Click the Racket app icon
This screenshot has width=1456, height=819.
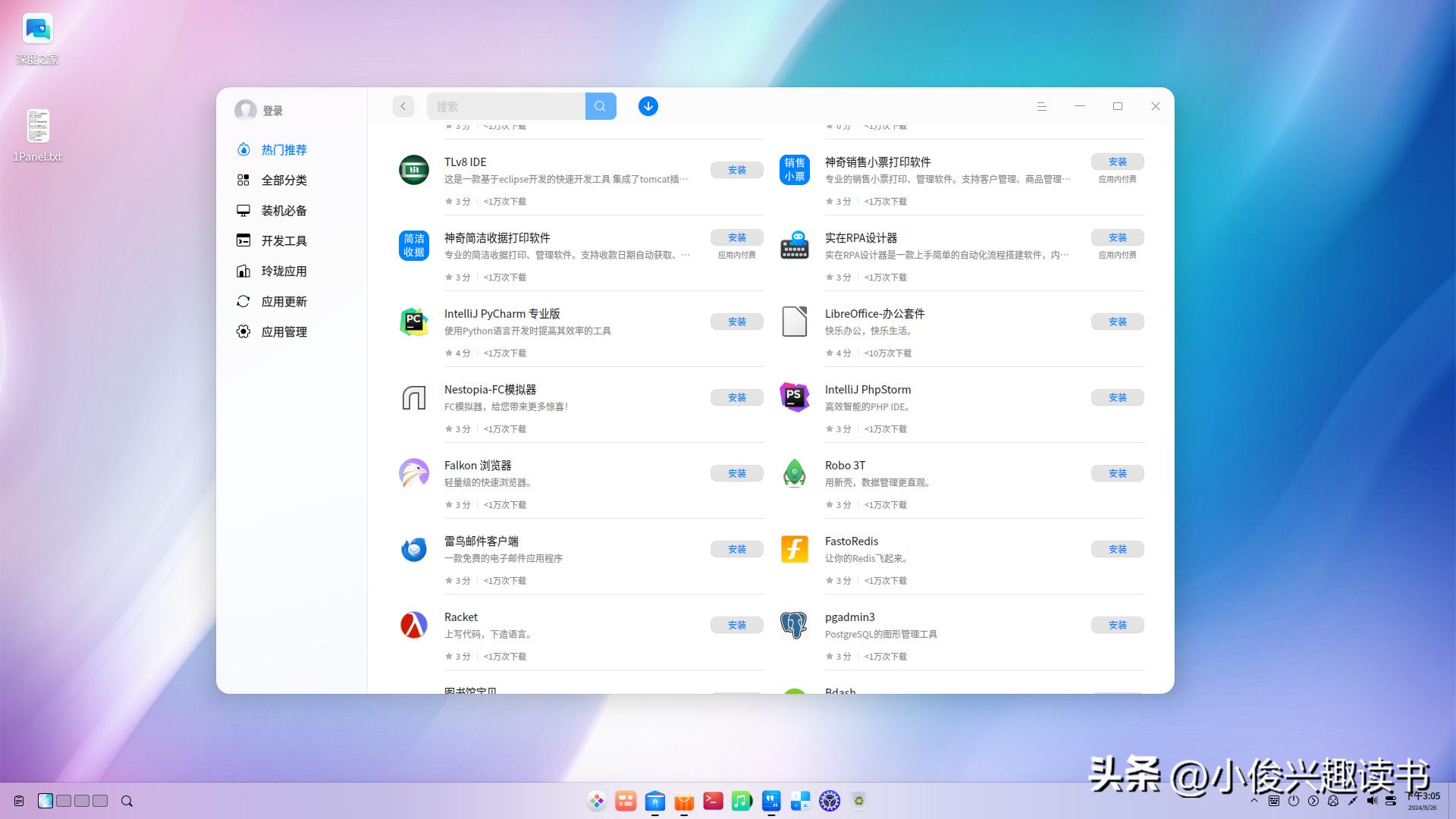point(414,625)
